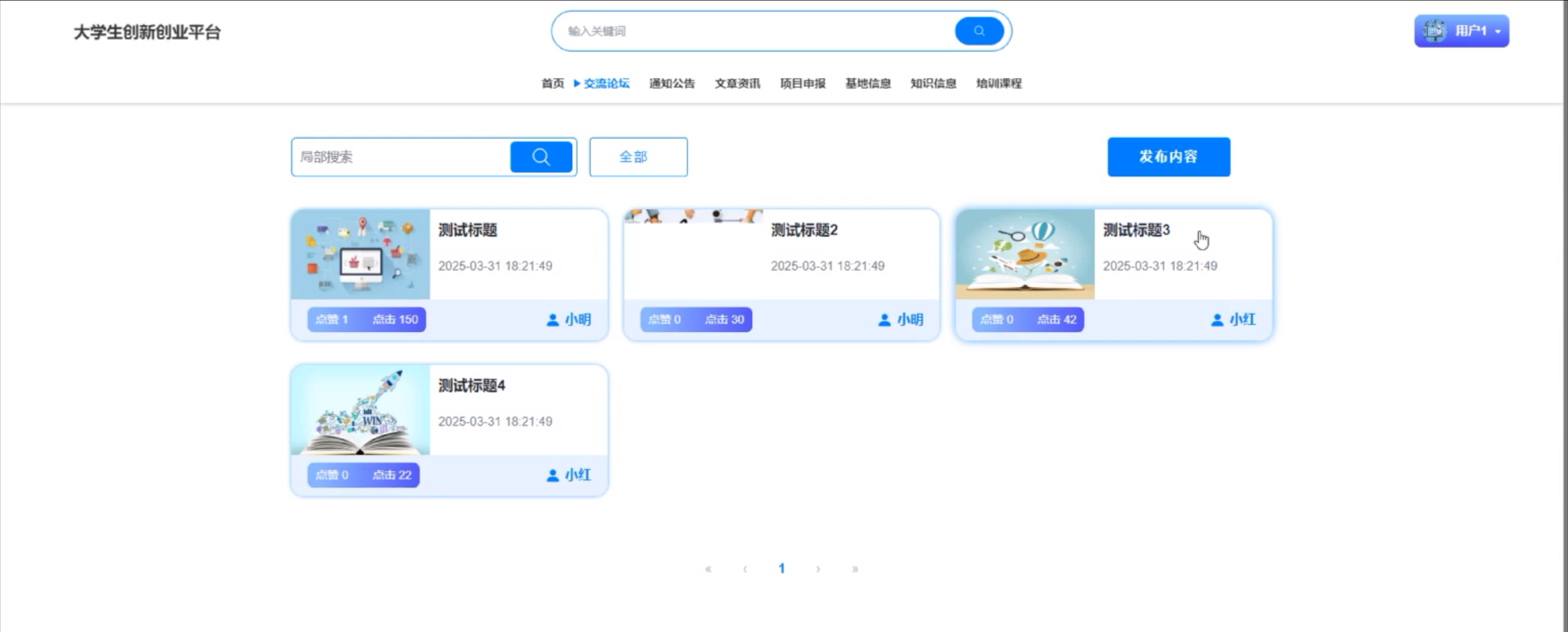1568x632 pixels.
Task: Switch to the 项目申报 nav tab
Action: coord(802,83)
